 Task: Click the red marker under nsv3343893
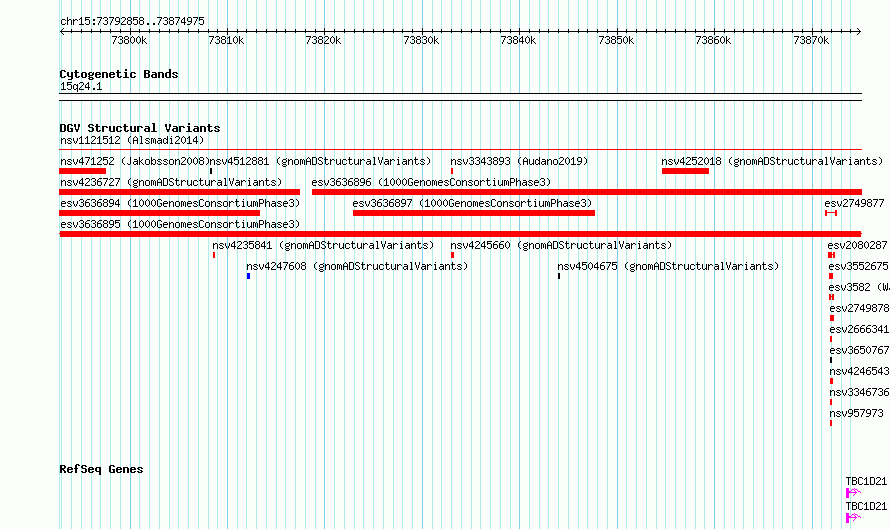(x=452, y=171)
